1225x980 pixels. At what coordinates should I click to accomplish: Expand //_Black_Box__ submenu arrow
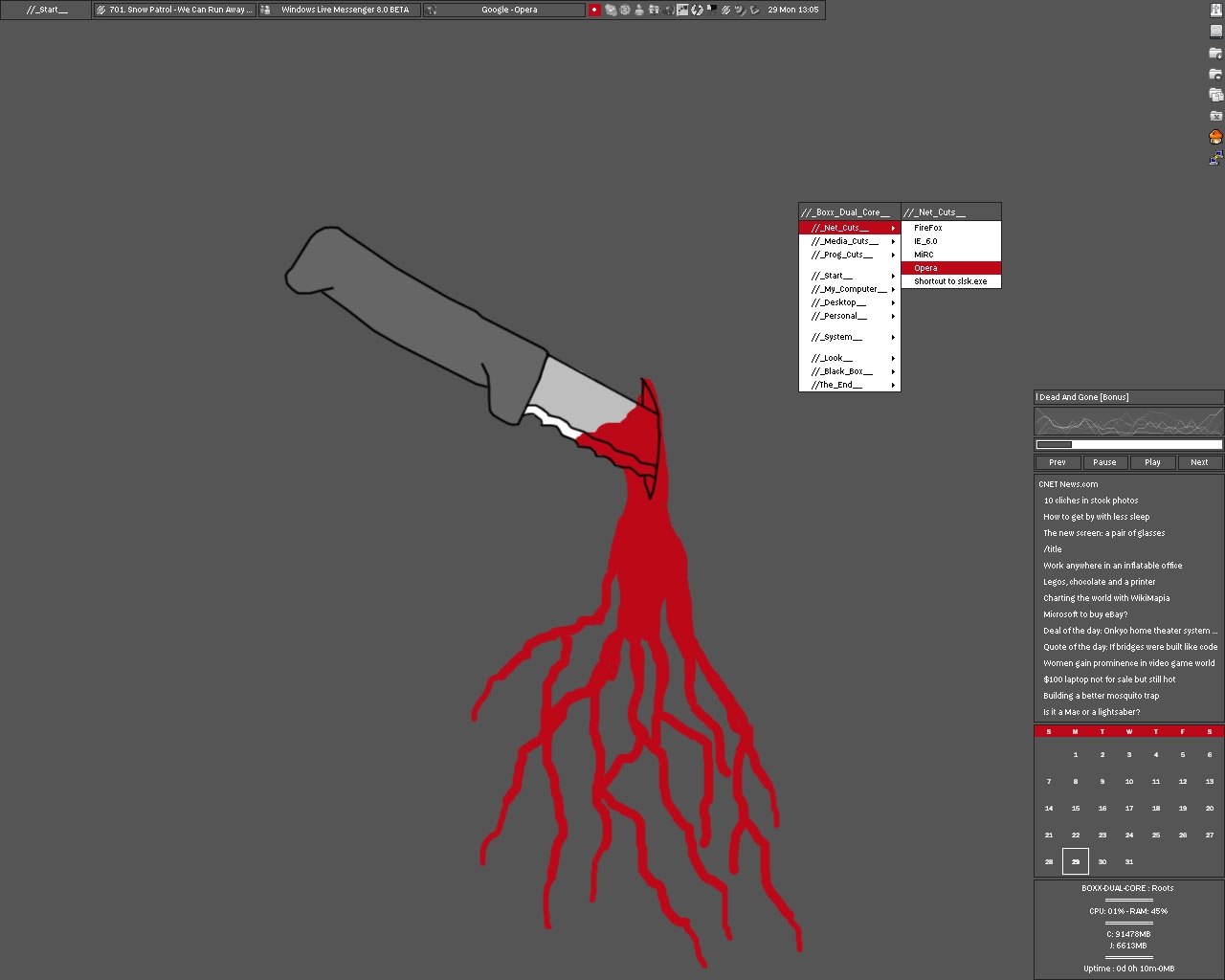tap(893, 371)
